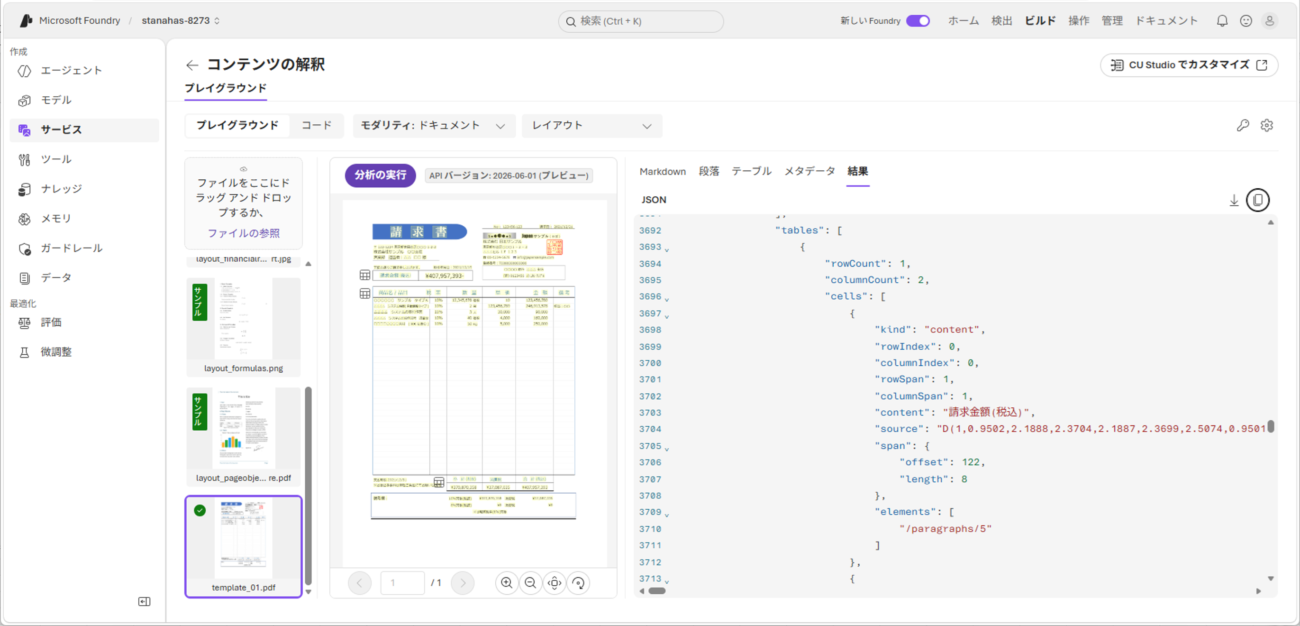The width and height of the screenshot is (1300, 626).
Task: Collapse the "cells" array at line 3696
Action: coord(667,298)
